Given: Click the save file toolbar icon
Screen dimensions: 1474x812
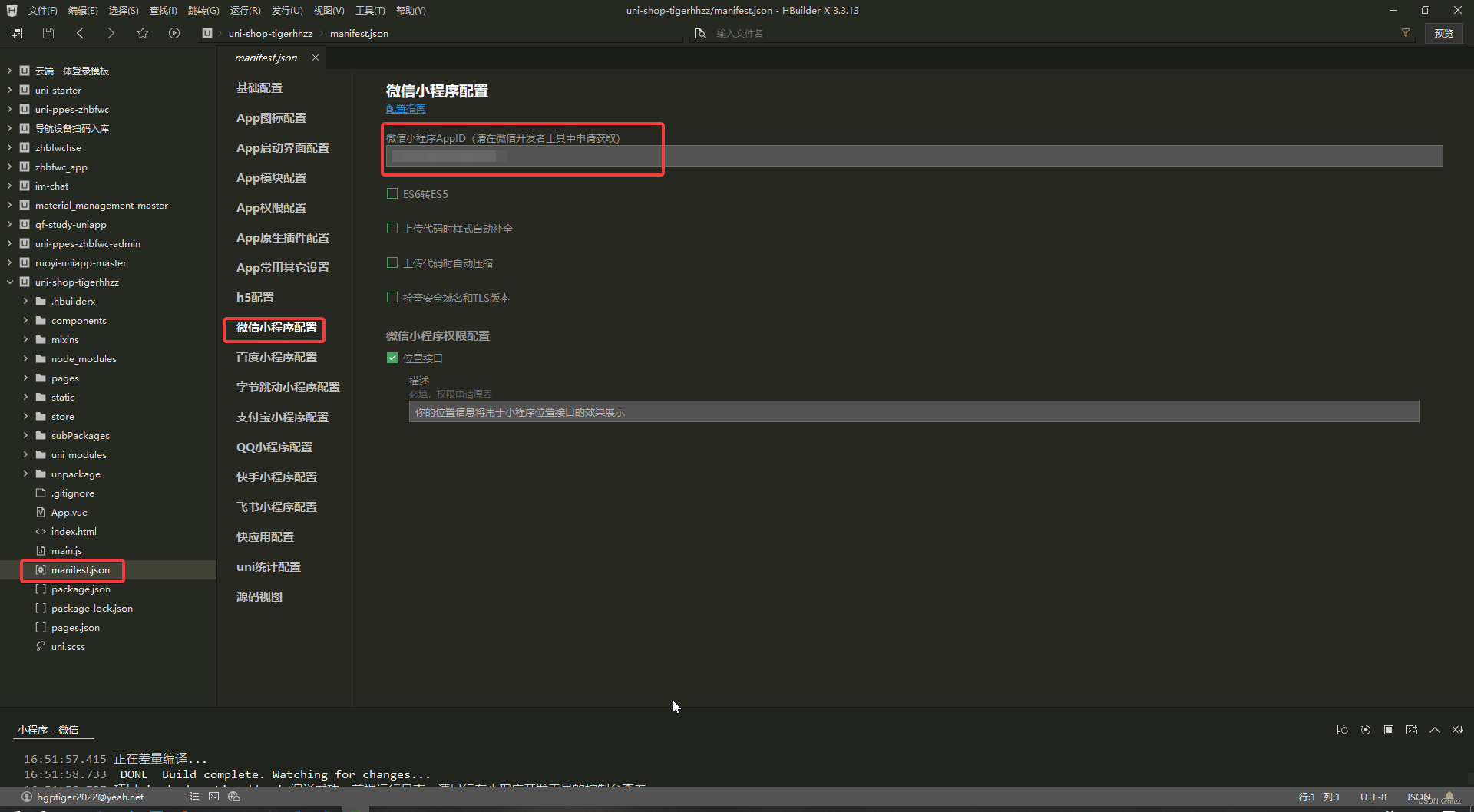Looking at the screenshot, I should [x=48, y=33].
